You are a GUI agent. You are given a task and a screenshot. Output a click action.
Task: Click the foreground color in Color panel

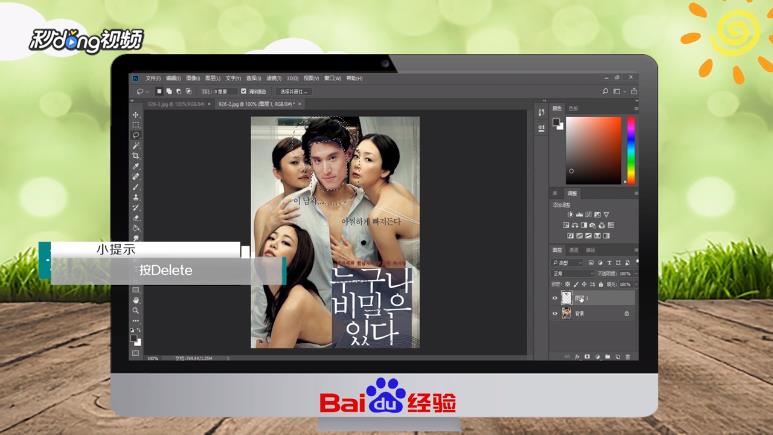(556, 122)
